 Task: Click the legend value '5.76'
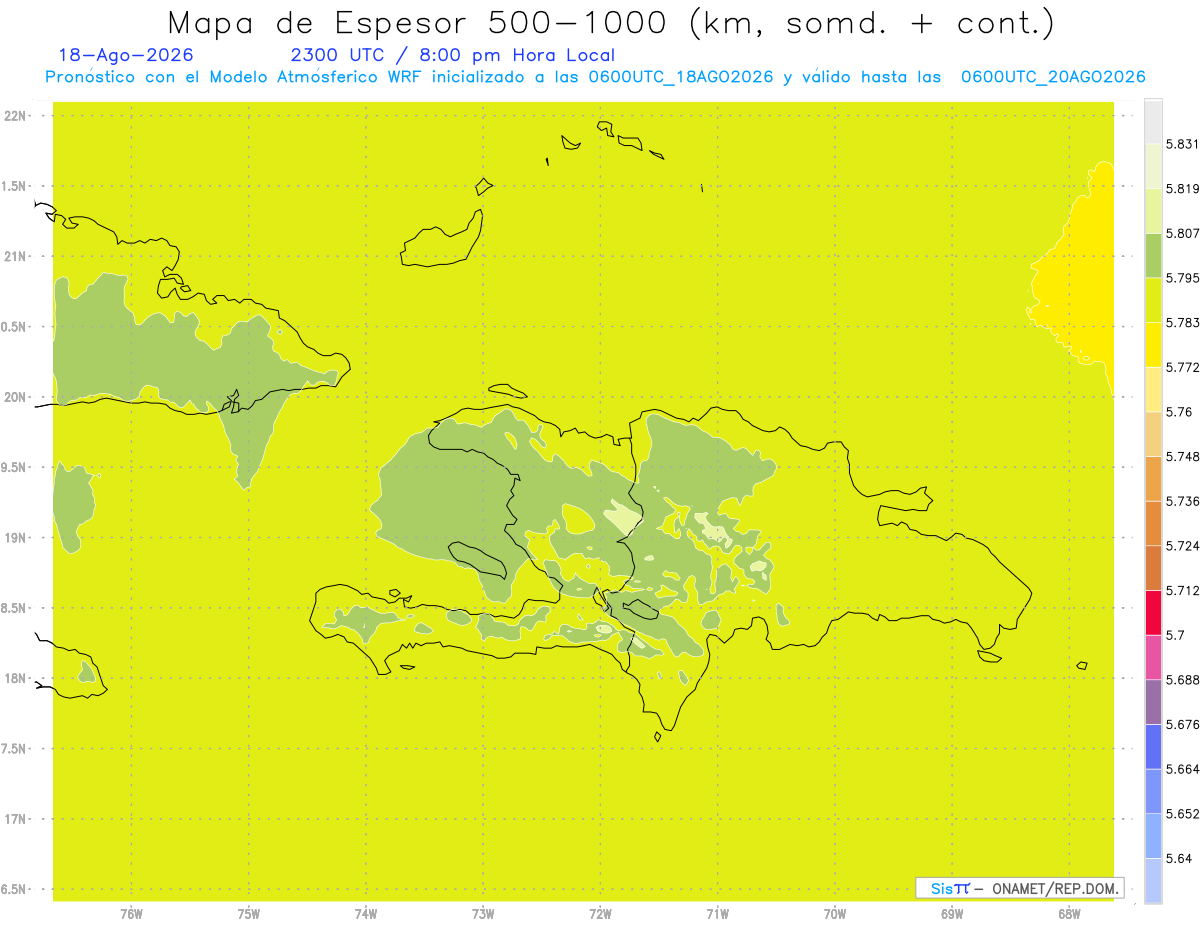click(x=1179, y=412)
